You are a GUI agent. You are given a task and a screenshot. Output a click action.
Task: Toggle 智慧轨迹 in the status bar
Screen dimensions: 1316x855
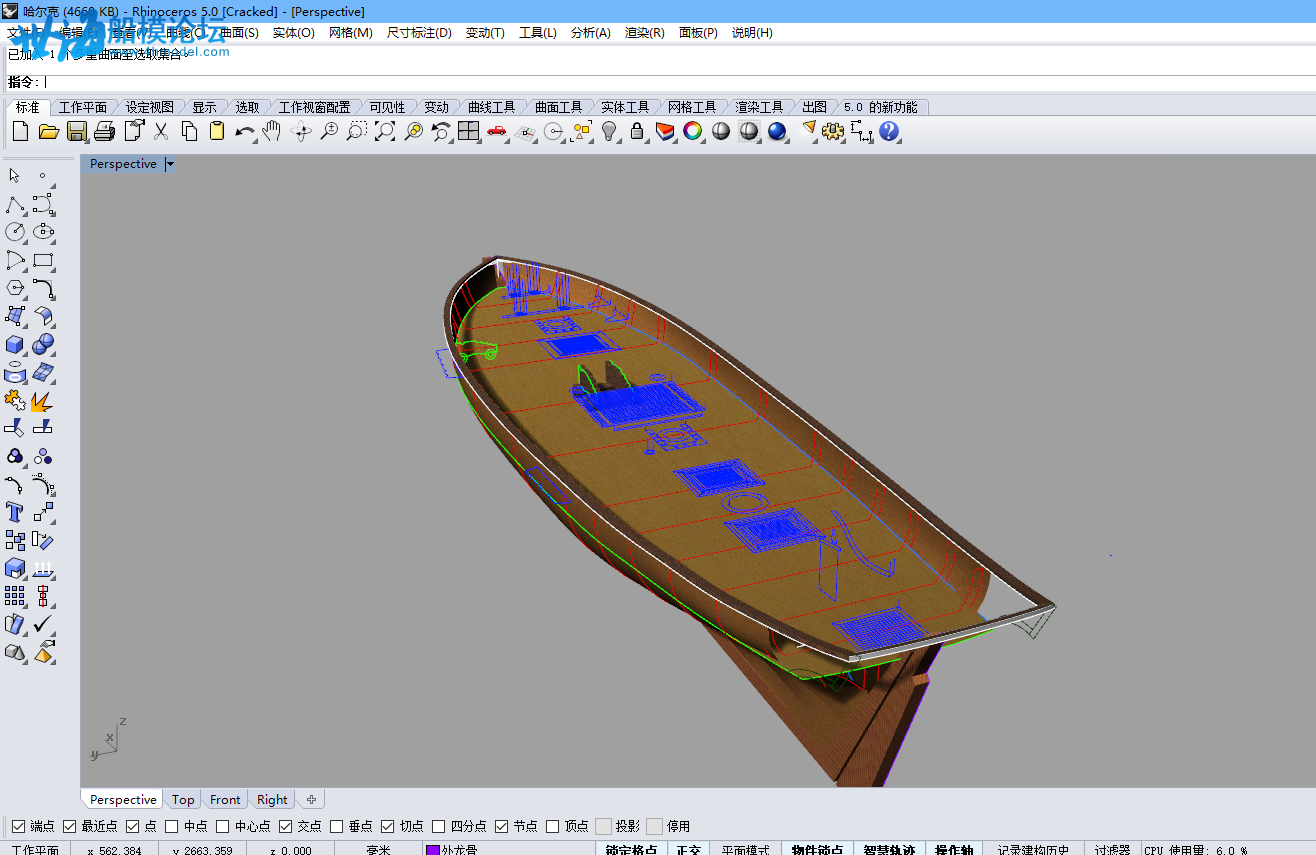point(889,850)
